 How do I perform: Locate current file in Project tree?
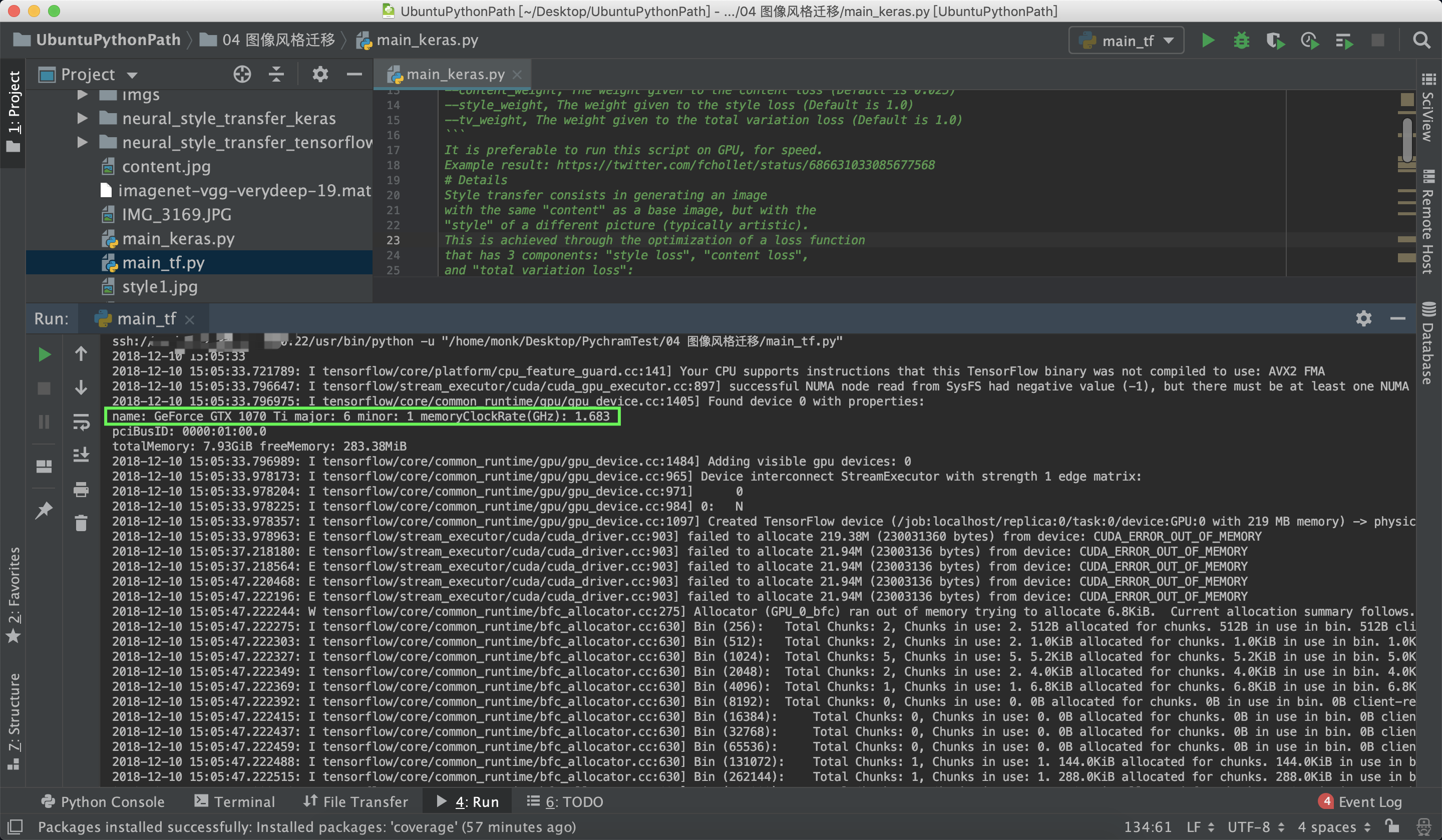[242, 75]
